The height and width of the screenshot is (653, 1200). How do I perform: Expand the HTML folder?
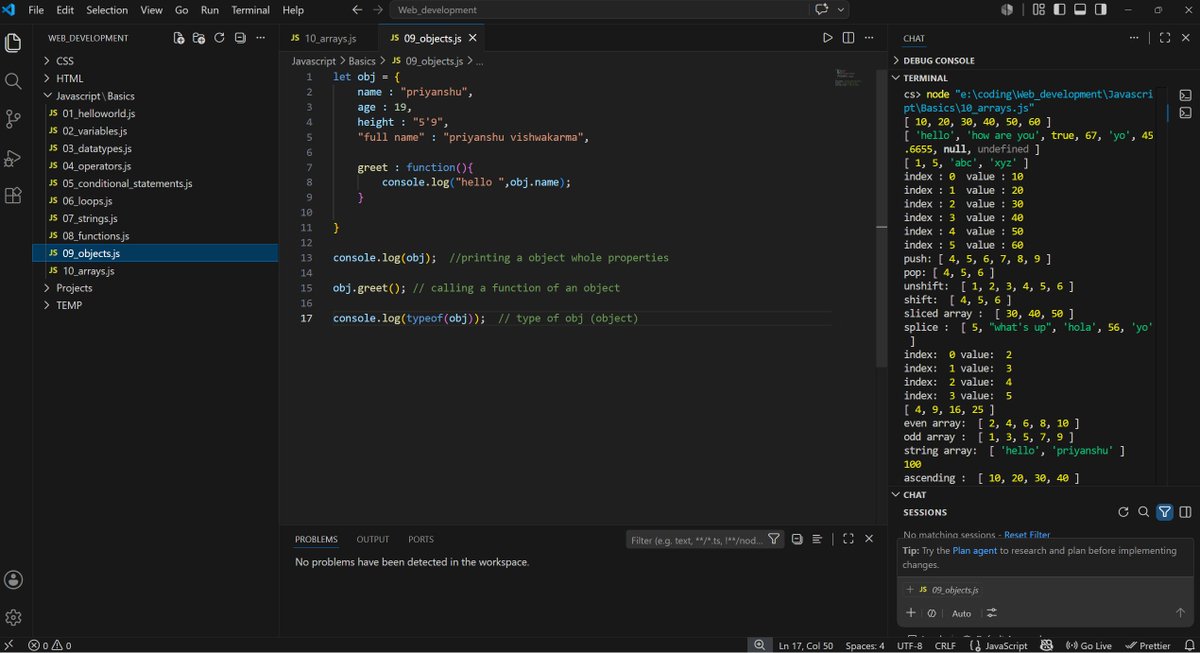(x=70, y=78)
